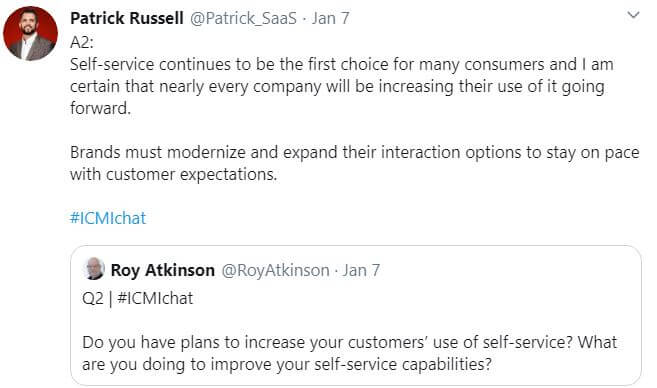
Task: Open the Roy Atkinson name in quoted tweet
Action: click(x=163, y=270)
